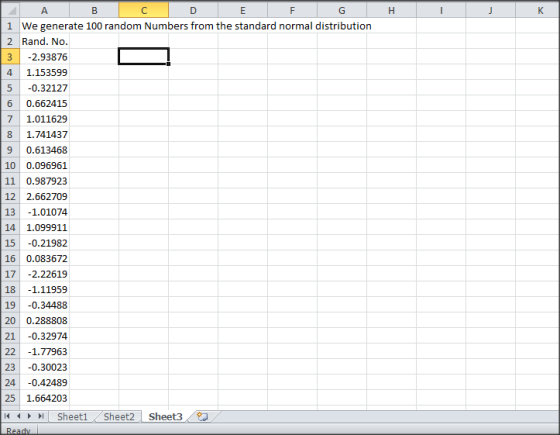Open the Sheet1 tab
Image resolution: width=560 pixels, height=435 pixels.
click(72, 416)
